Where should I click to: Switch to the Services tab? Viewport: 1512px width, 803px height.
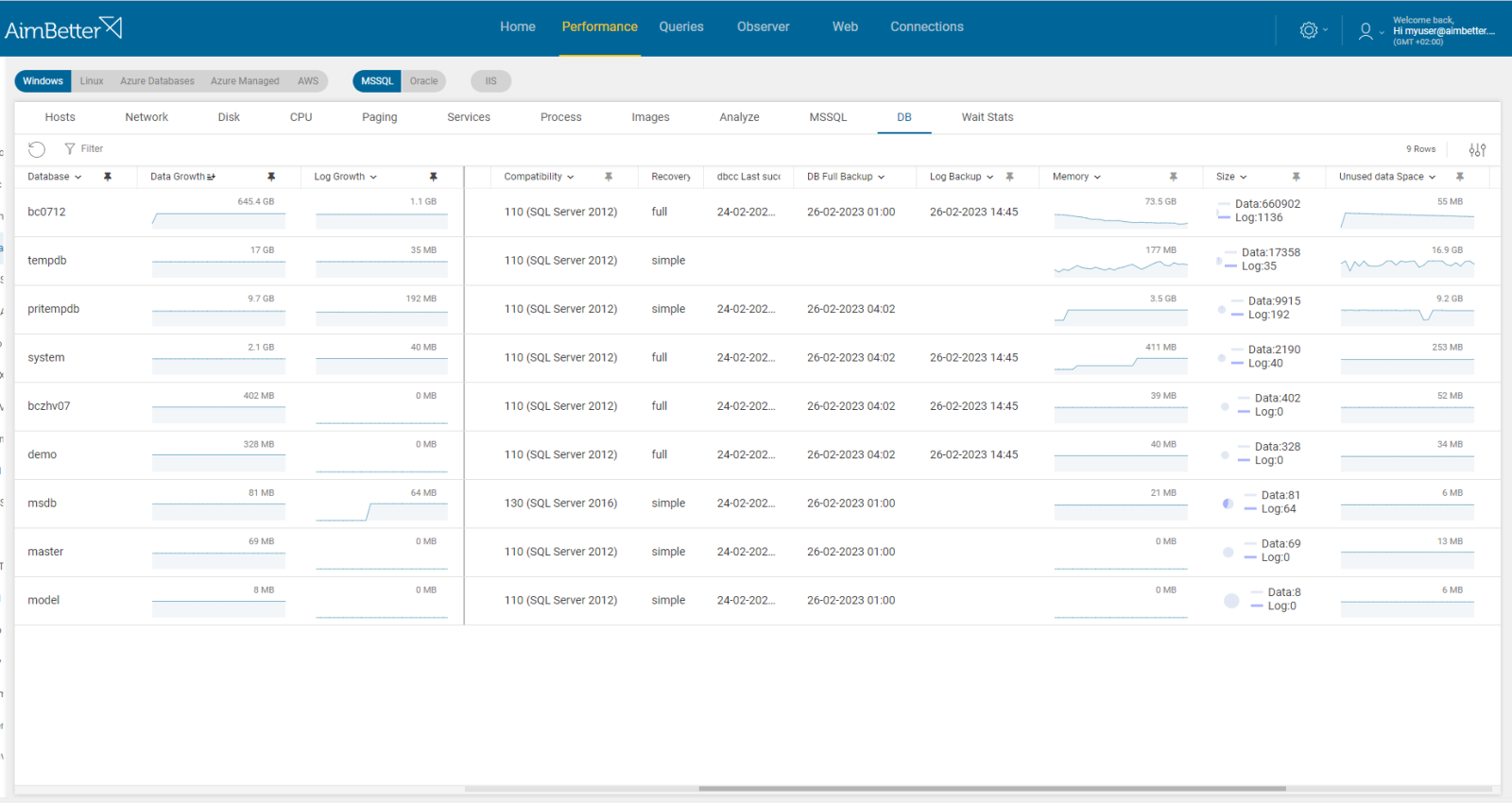pos(469,117)
